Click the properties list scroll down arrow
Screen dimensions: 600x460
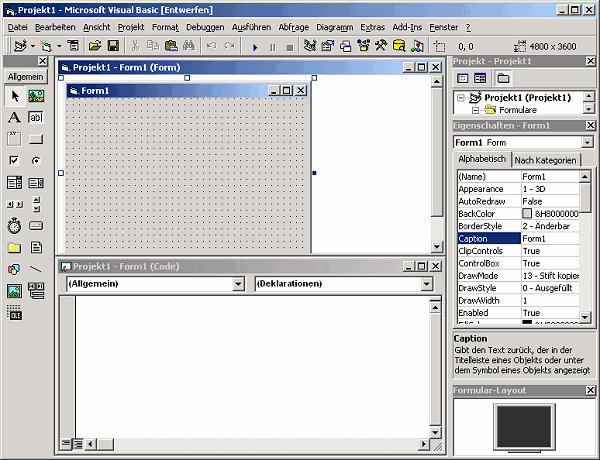pyautogui.click(x=585, y=317)
